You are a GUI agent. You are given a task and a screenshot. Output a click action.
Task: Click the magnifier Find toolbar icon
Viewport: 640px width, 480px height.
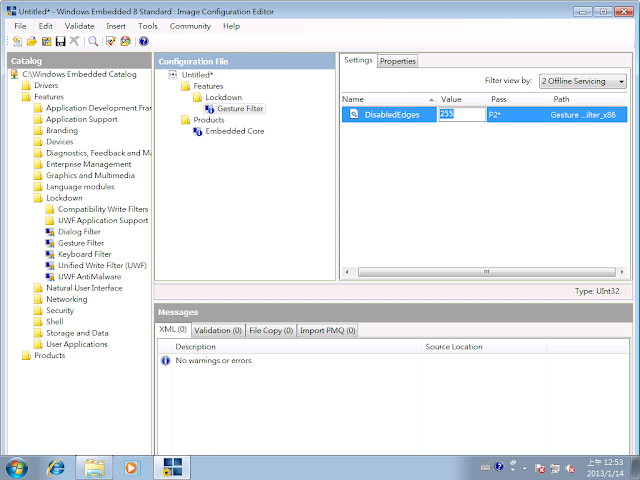[x=93, y=41]
